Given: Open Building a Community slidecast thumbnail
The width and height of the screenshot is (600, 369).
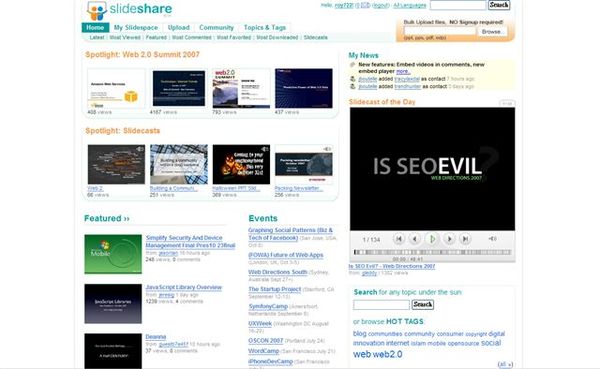Looking at the screenshot, I should (179, 164).
